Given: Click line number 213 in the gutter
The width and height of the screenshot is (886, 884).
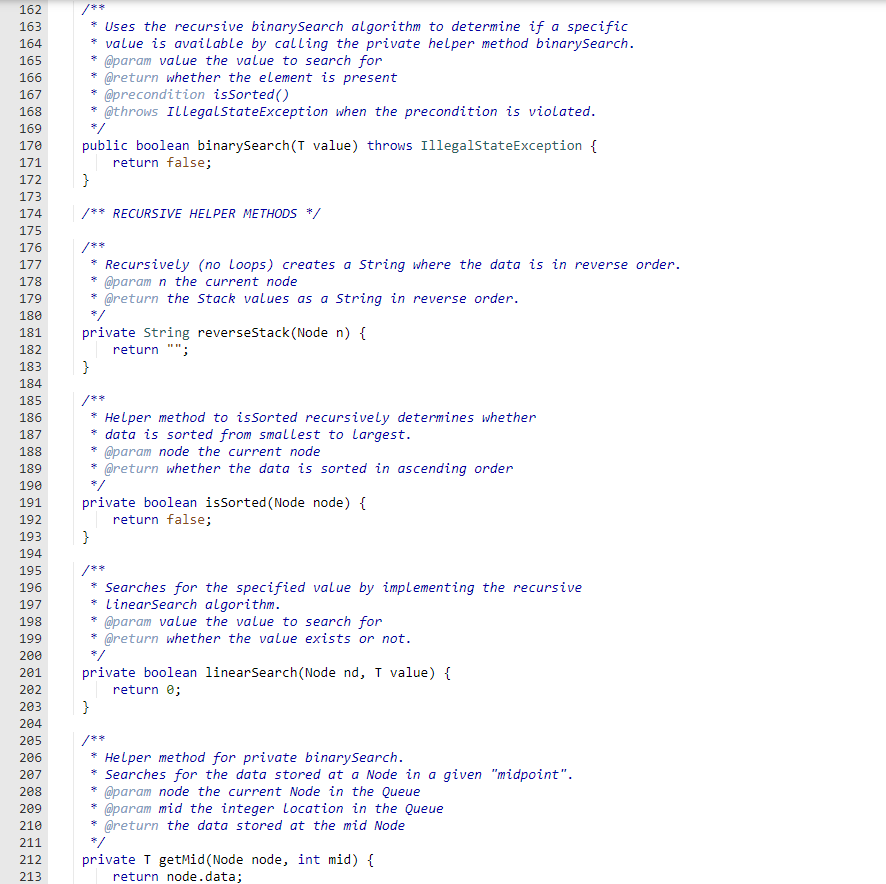Looking at the screenshot, I should coord(29,876).
